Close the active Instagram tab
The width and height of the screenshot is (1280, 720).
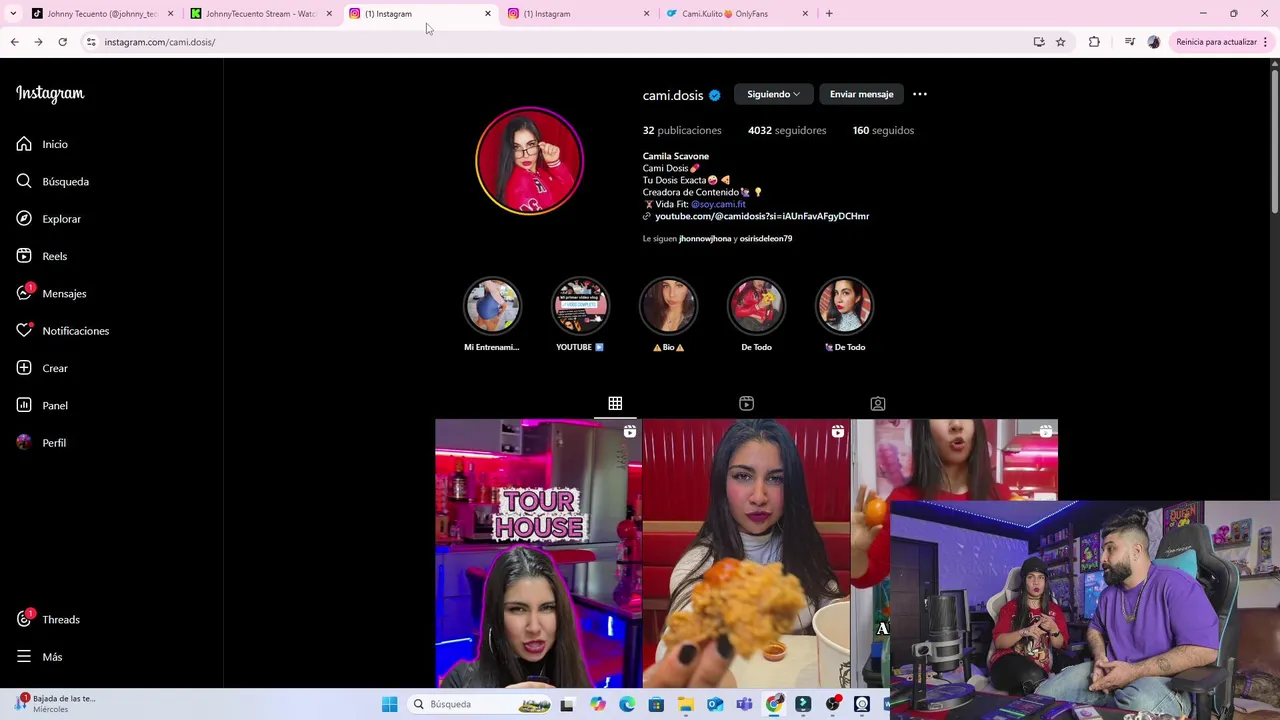coord(488,14)
